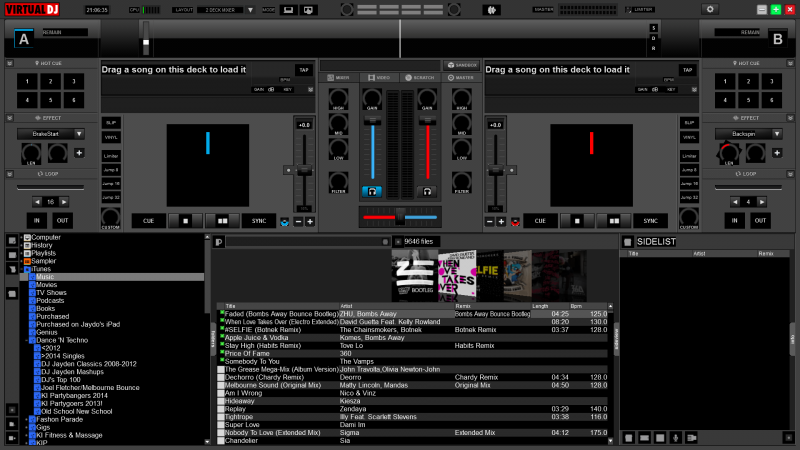This screenshot has width=800, height=450.
Task: Select the Playlists tree item
Action: point(43,253)
